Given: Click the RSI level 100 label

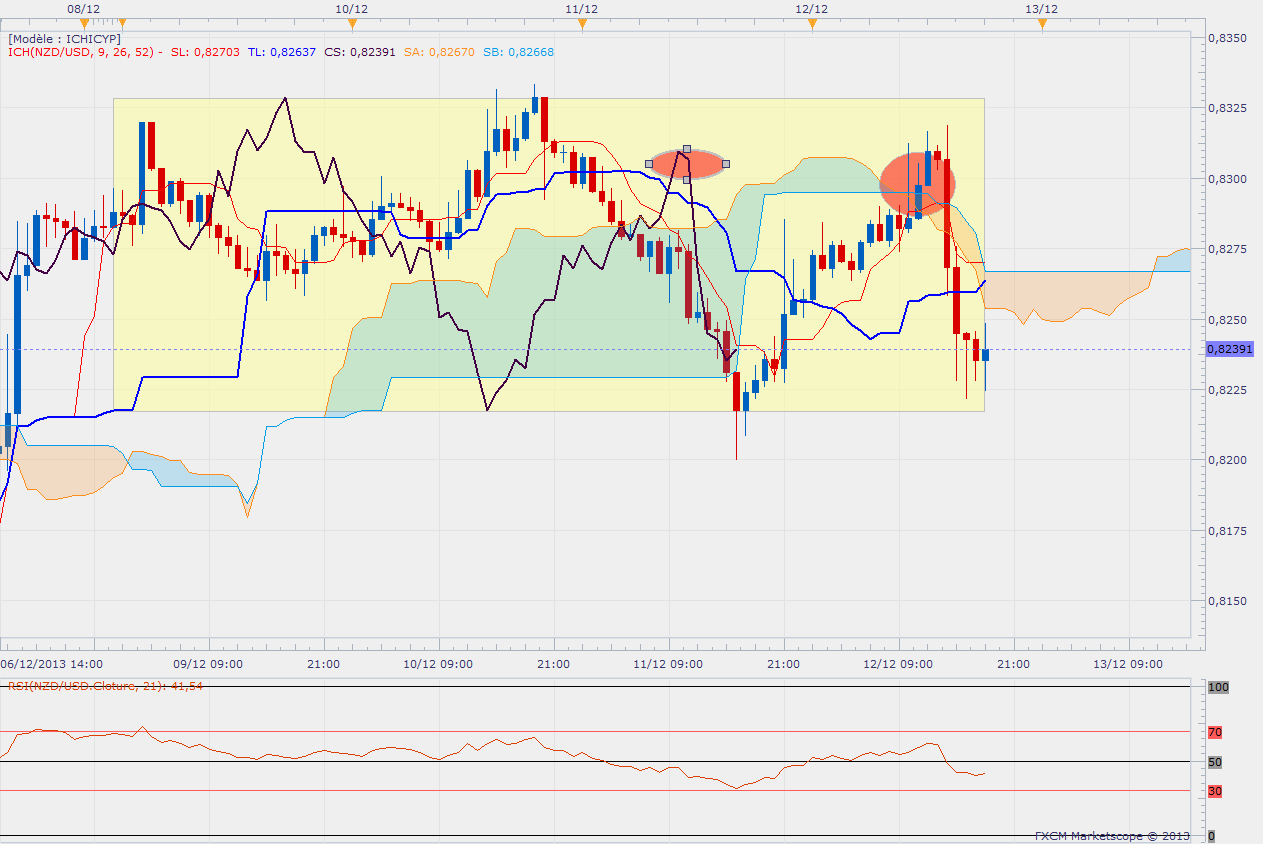Looking at the screenshot, I should (x=1218, y=688).
